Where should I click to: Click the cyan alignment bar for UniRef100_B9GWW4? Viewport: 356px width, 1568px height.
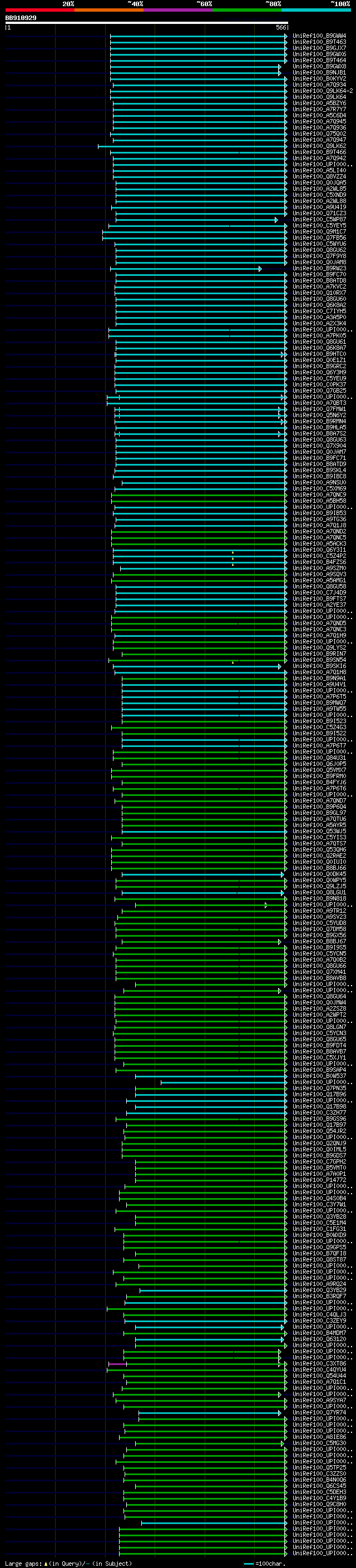(x=199, y=36)
